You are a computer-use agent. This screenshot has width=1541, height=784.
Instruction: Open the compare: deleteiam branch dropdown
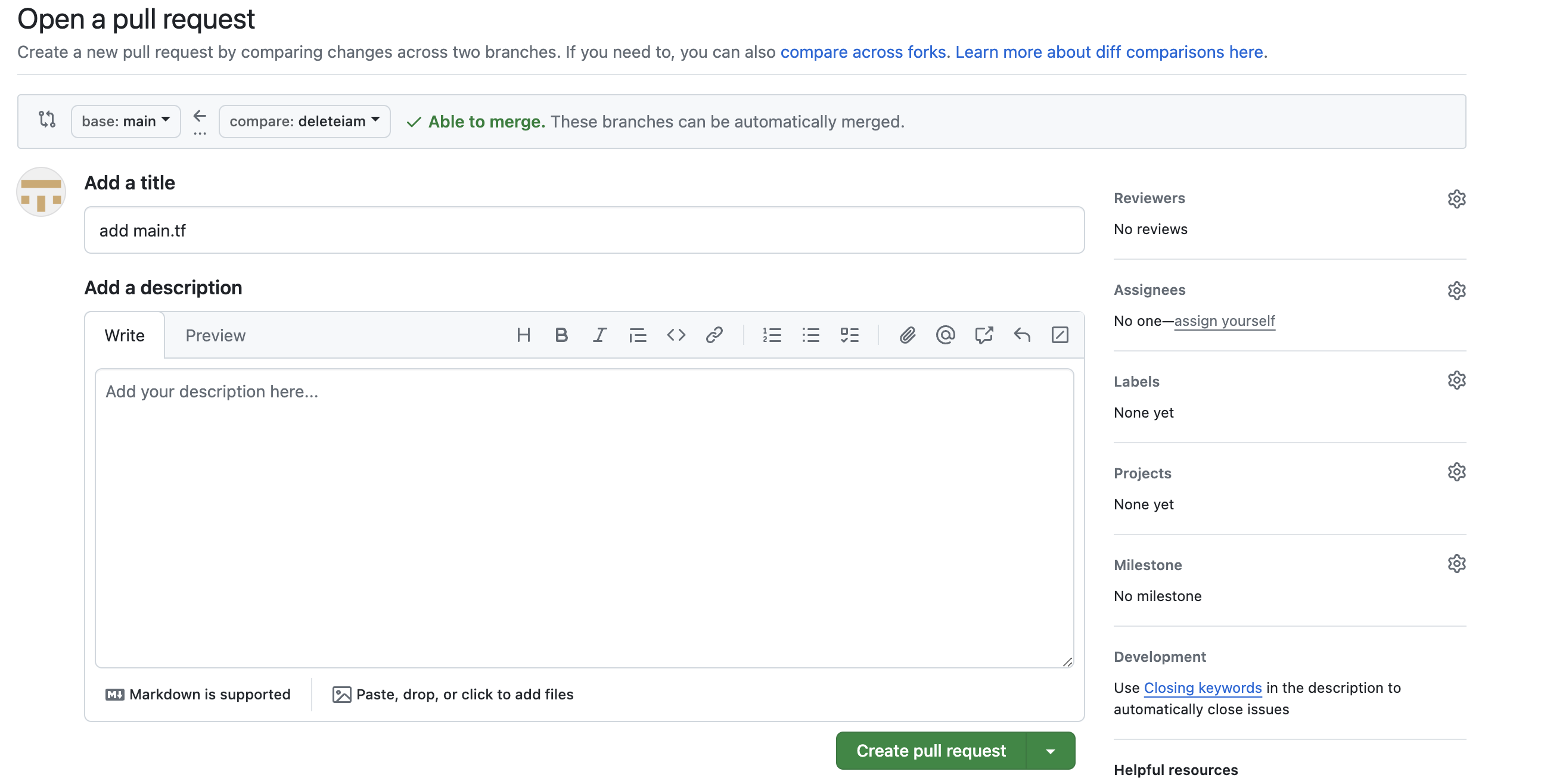(305, 122)
